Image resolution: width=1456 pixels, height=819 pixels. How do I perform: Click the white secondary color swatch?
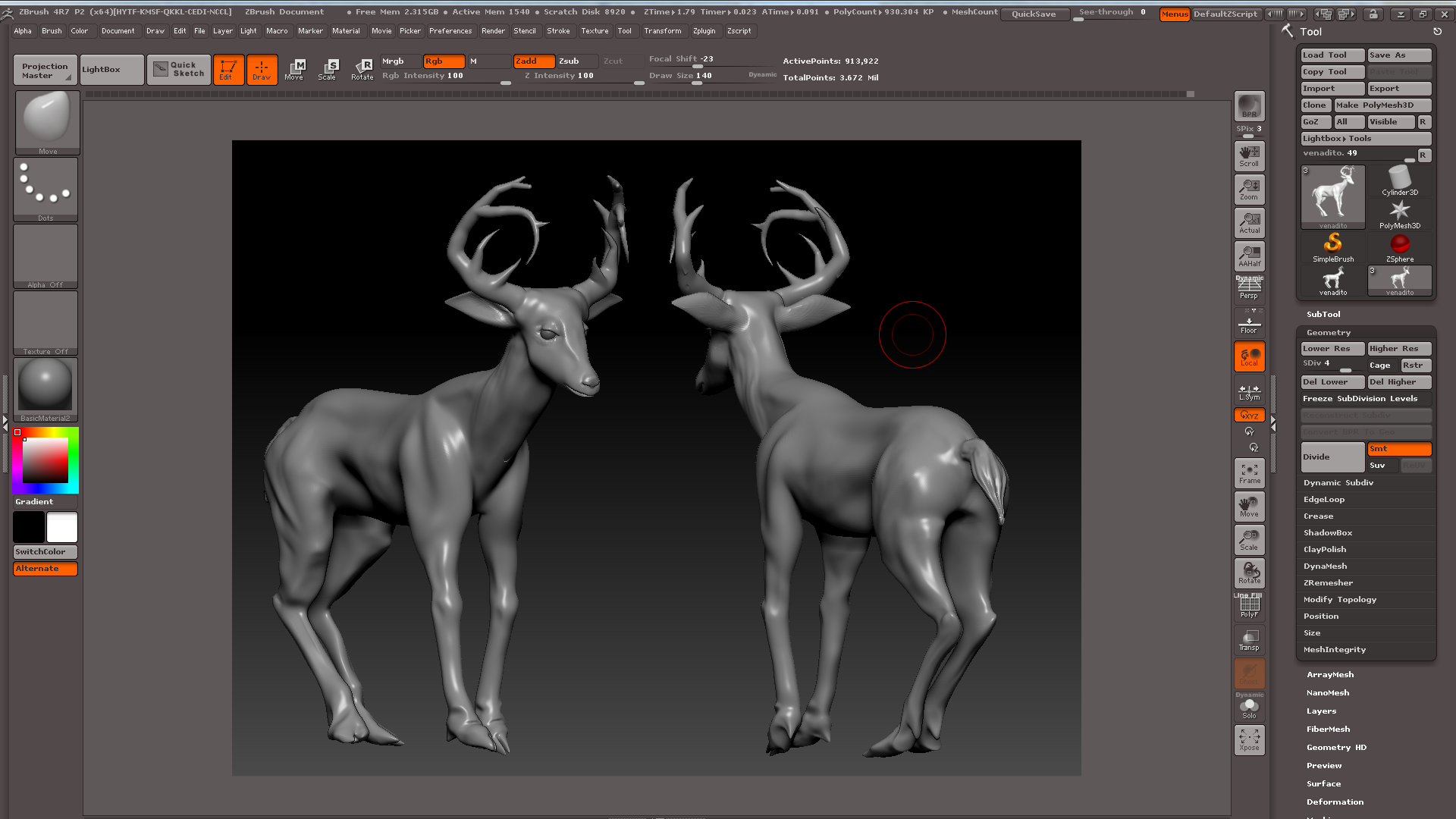pyautogui.click(x=62, y=527)
